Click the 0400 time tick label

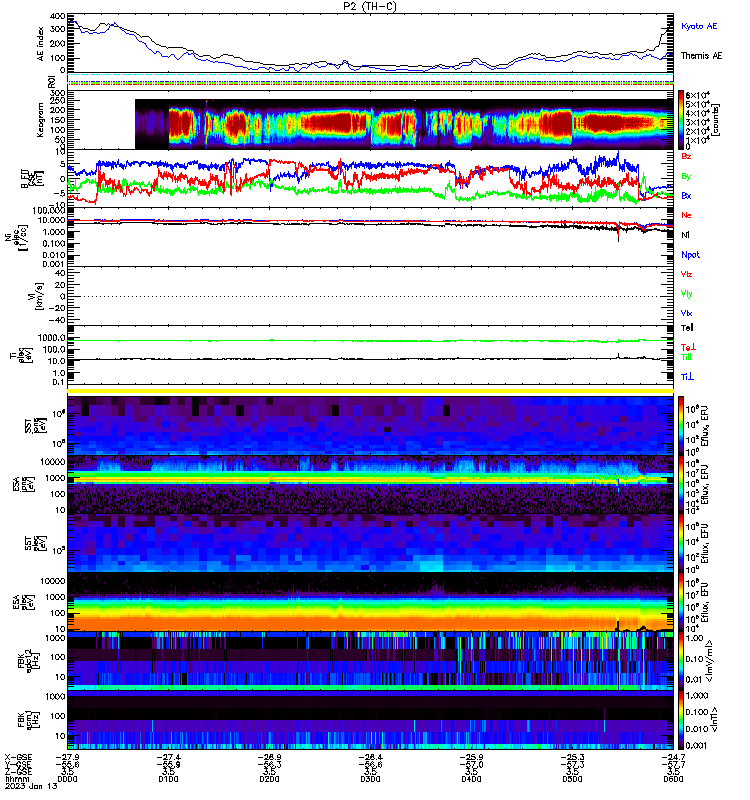pyautogui.click(x=471, y=779)
